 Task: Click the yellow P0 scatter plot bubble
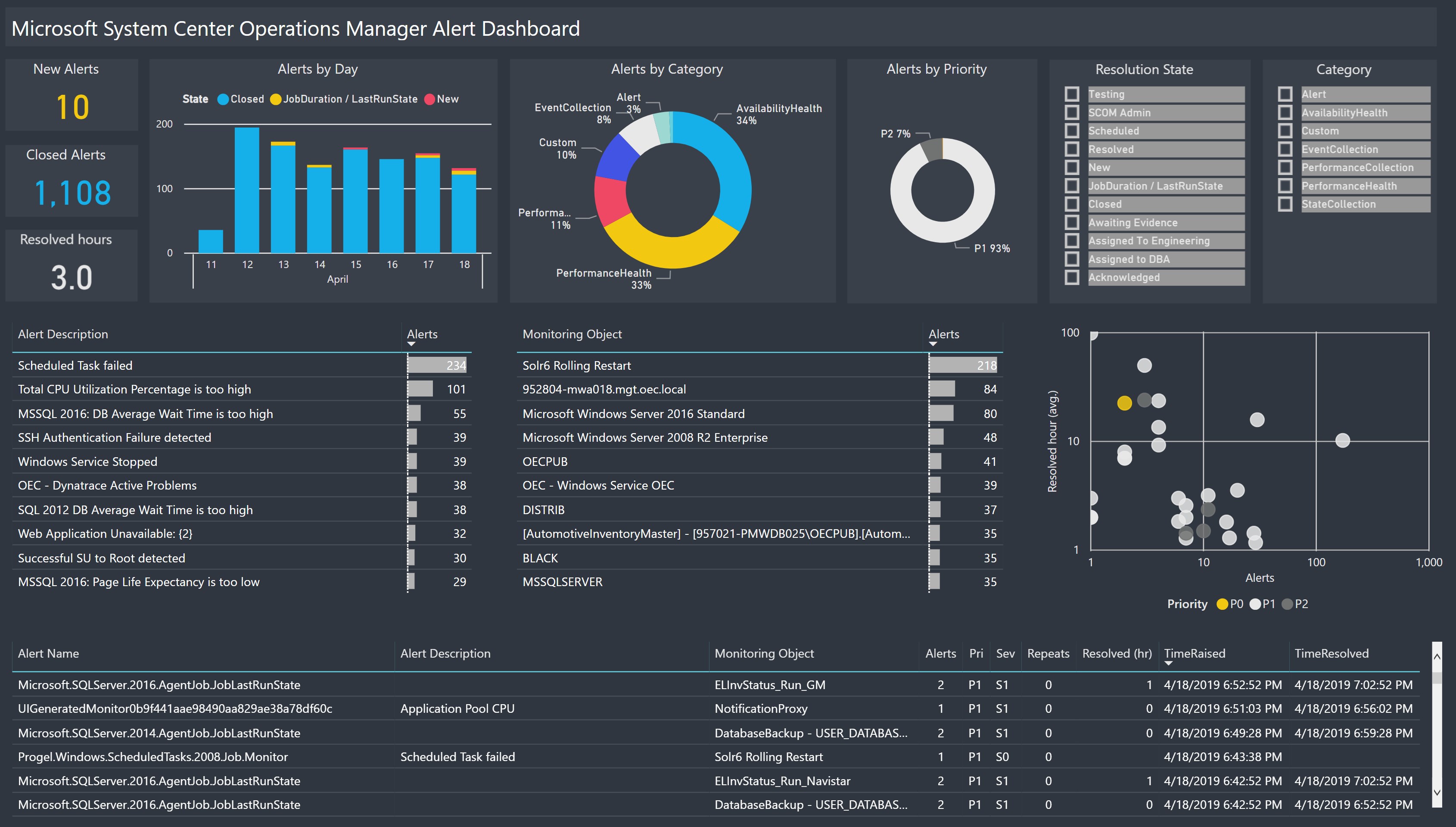pyautogui.click(x=1124, y=403)
